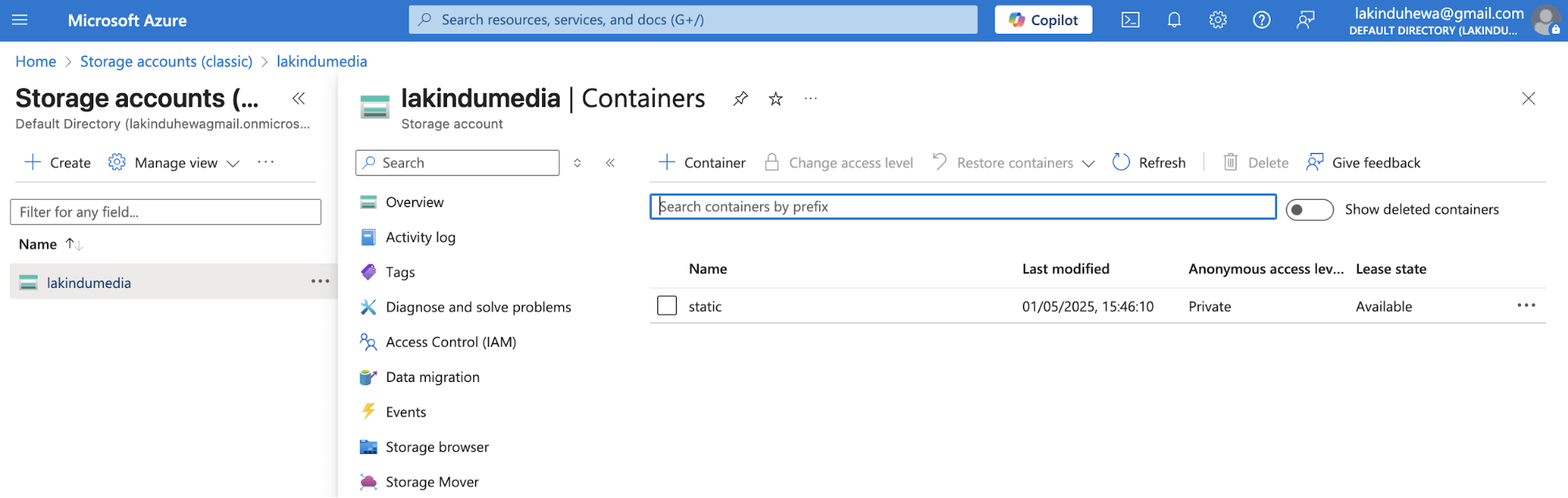Open portal settings gear
The width and height of the screenshot is (1568, 498).
[1217, 20]
